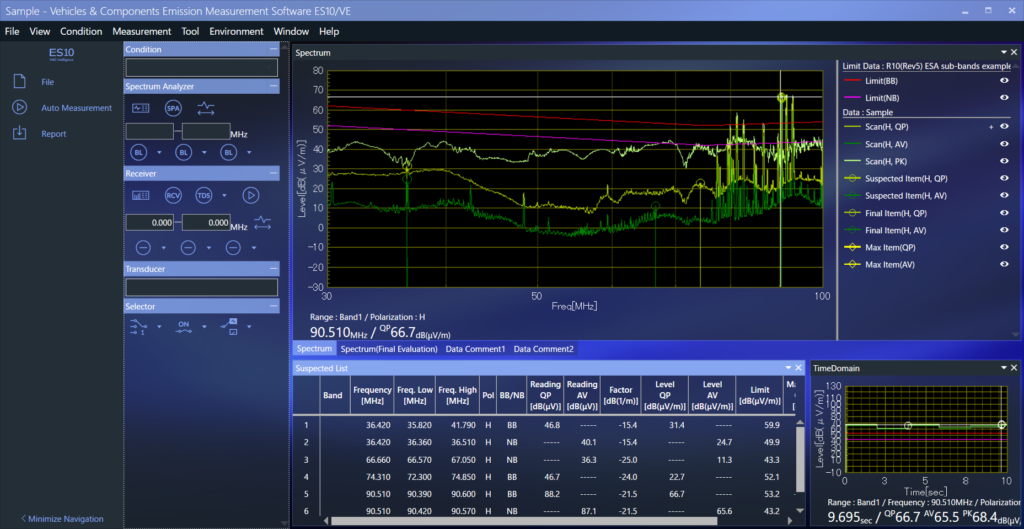
Task: Click the Report download icon
Action: point(20,133)
